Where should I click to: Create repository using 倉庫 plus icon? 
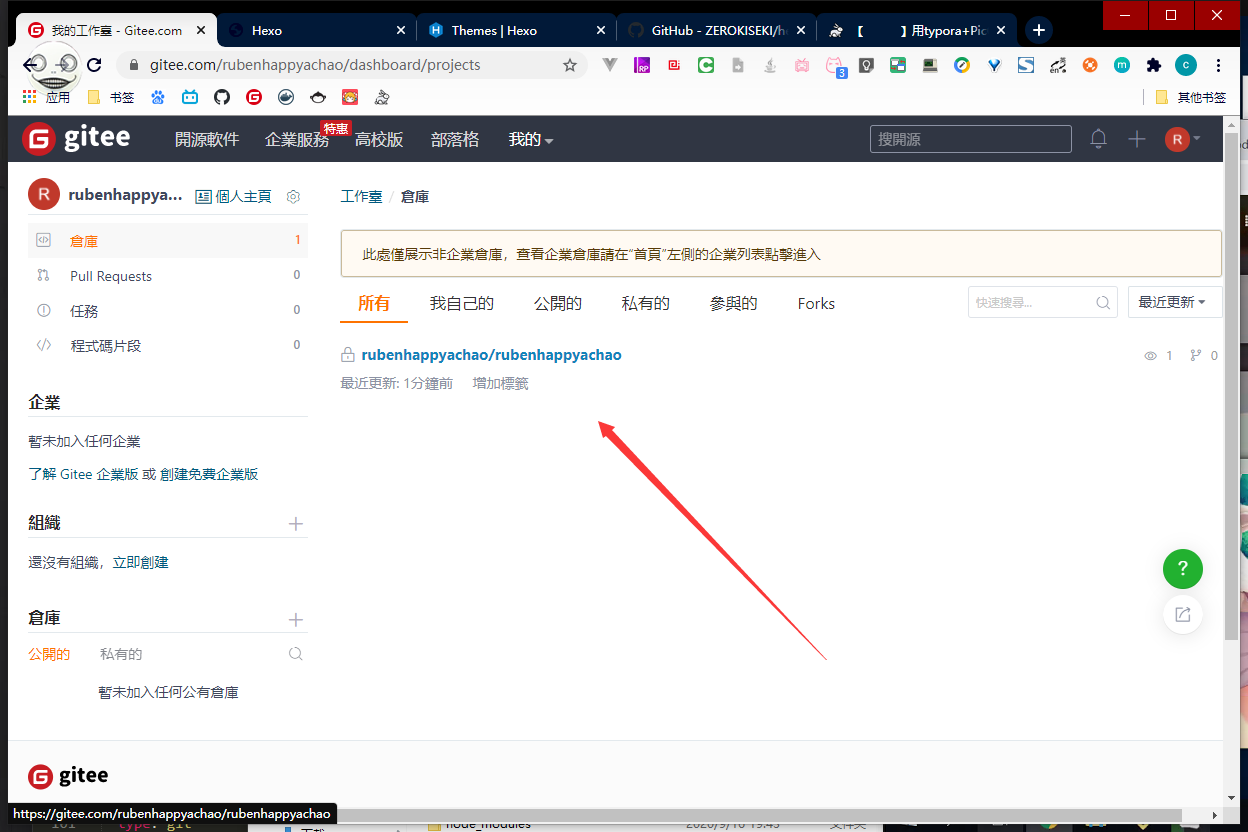tap(295, 620)
